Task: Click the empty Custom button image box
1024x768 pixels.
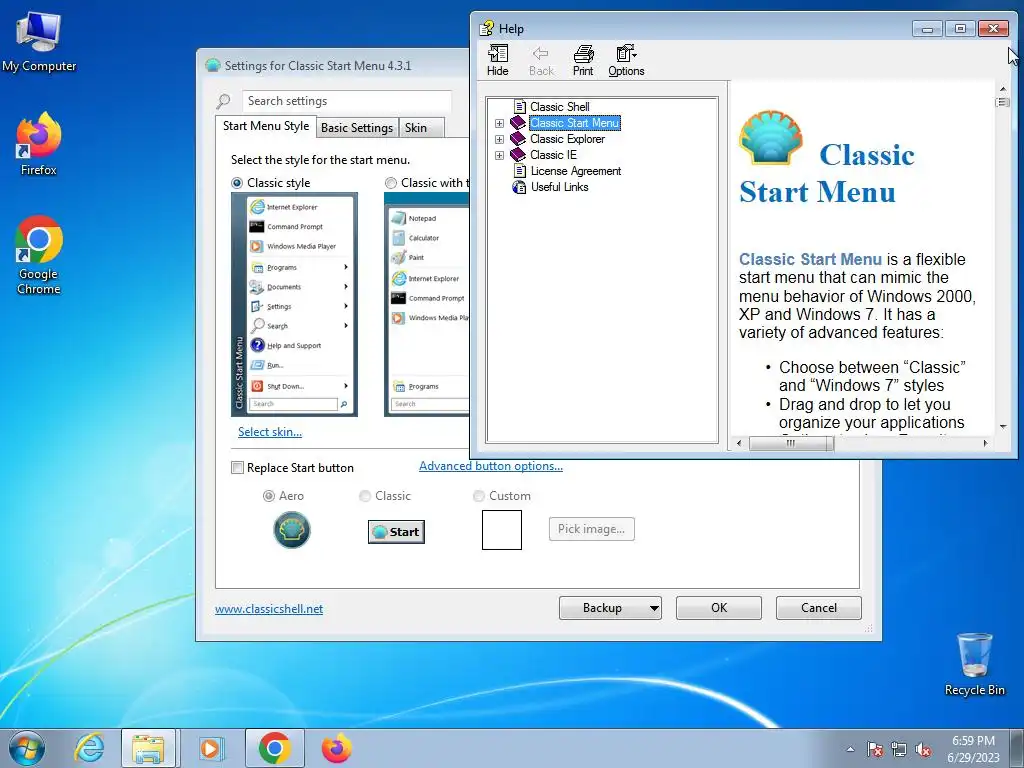Action: tap(502, 530)
